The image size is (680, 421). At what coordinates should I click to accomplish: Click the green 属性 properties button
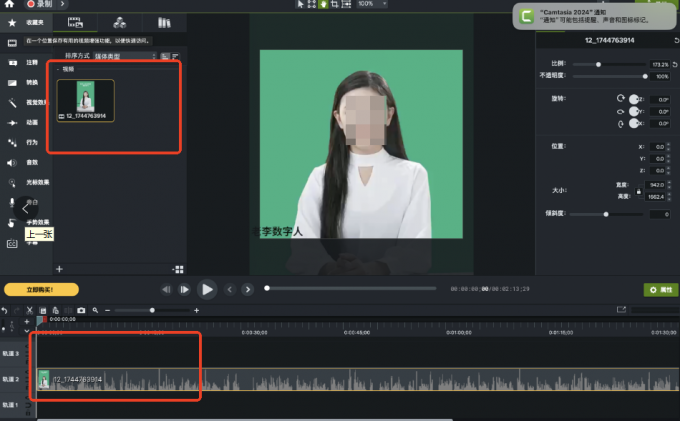[659, 289]
